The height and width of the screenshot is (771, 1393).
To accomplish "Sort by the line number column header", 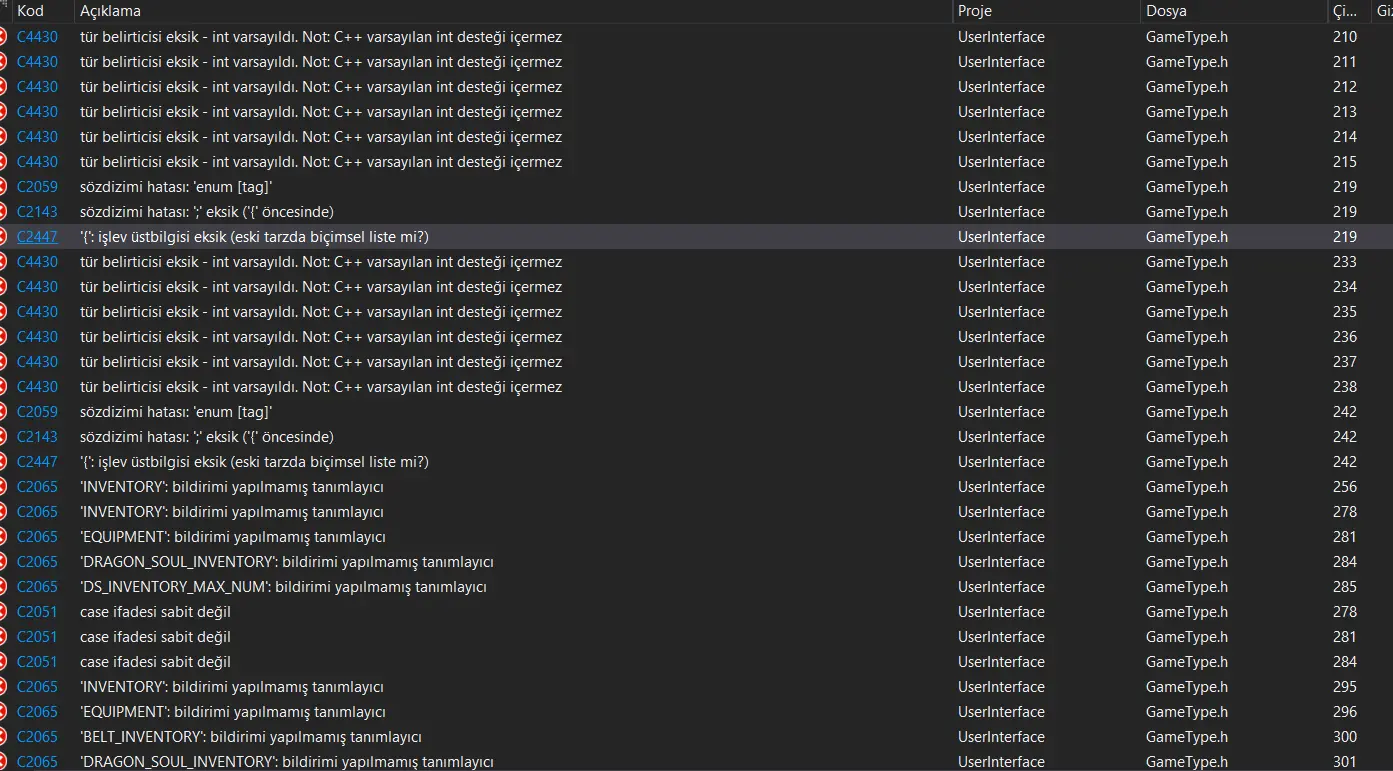I will tap(1344, 11).
